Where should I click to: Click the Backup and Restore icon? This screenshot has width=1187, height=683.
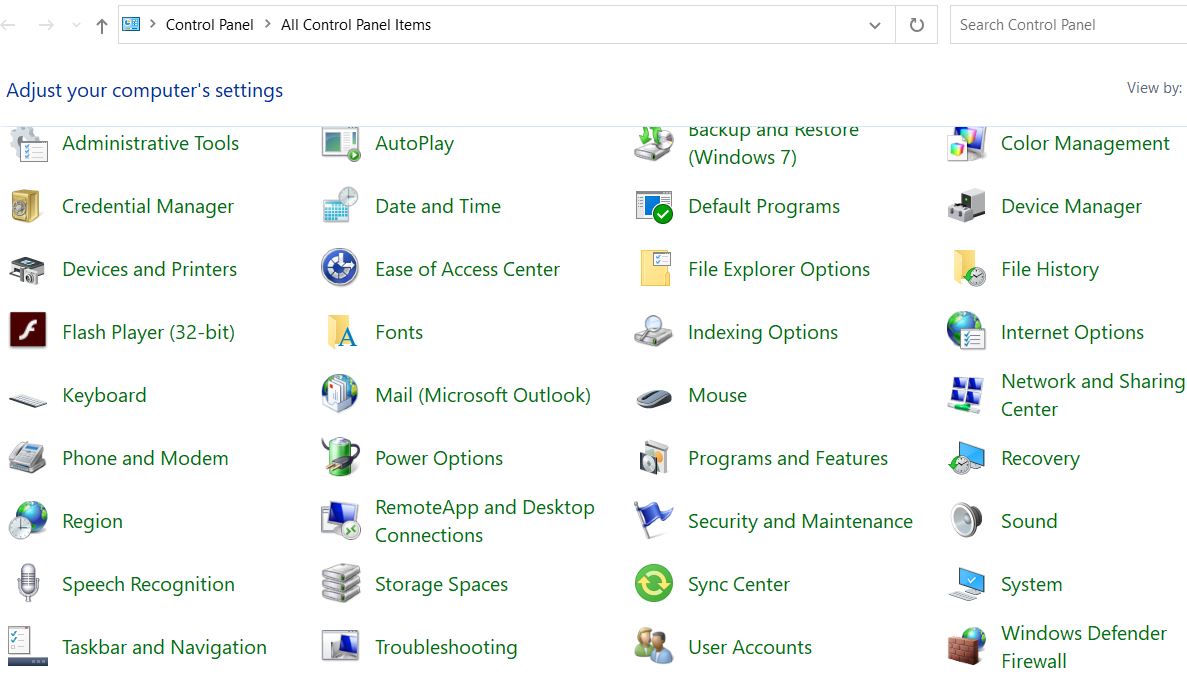[x=653, y=144]
